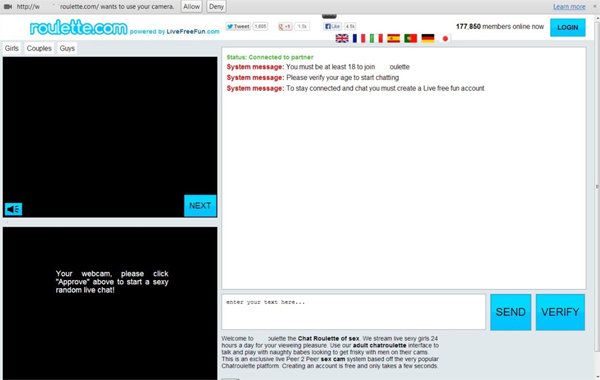Viewport: 600px width, 380px height.
Task: Click the camera icon in the permission bar
Action: pos(8,7)
